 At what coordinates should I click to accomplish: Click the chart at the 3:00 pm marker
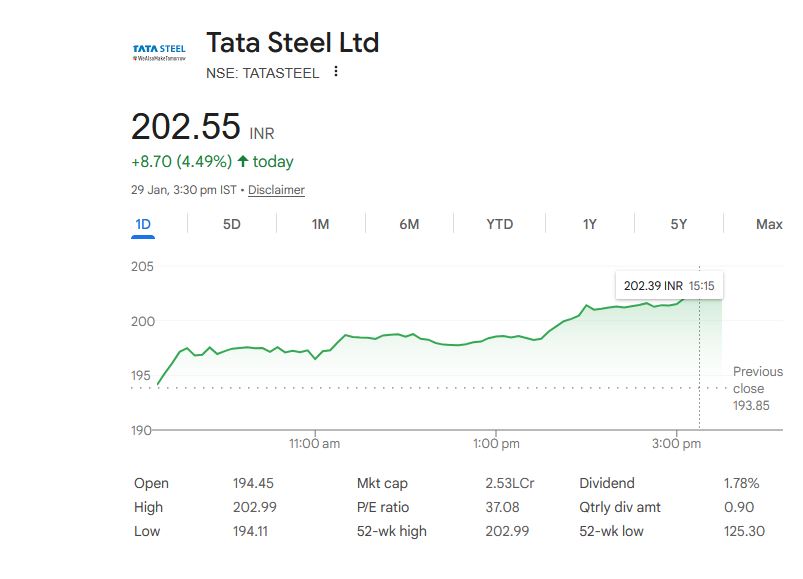677,301
